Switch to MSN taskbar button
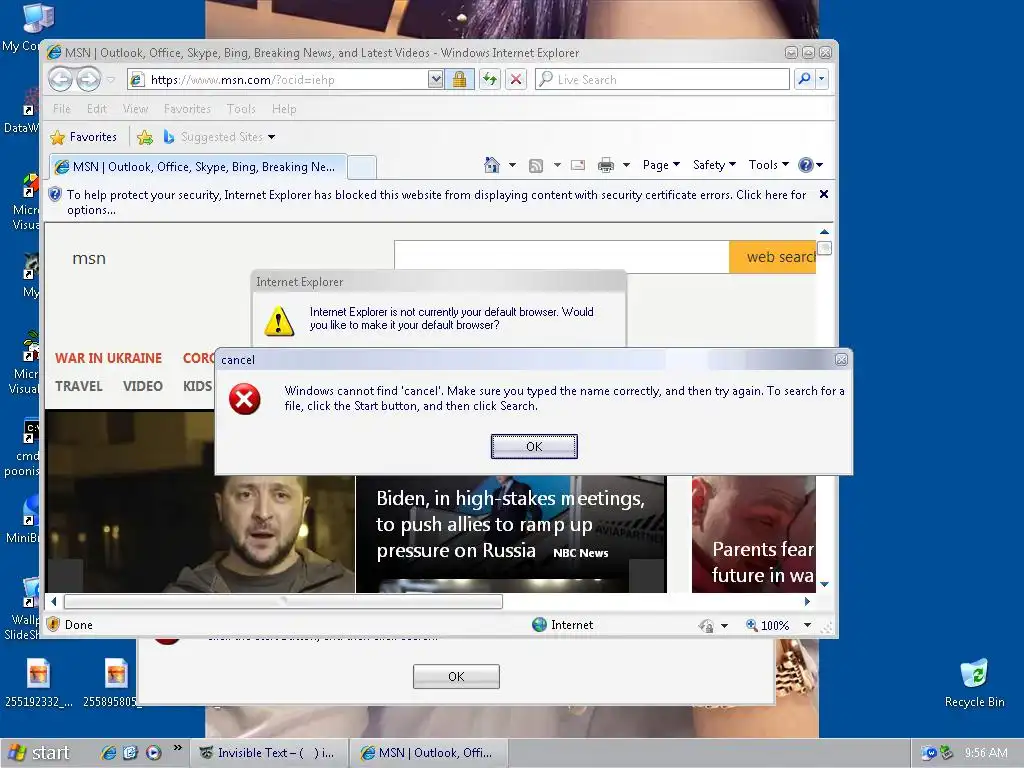Image resolution: width=1024 pixels, height=768 pixels. click(x=428, y=753)
